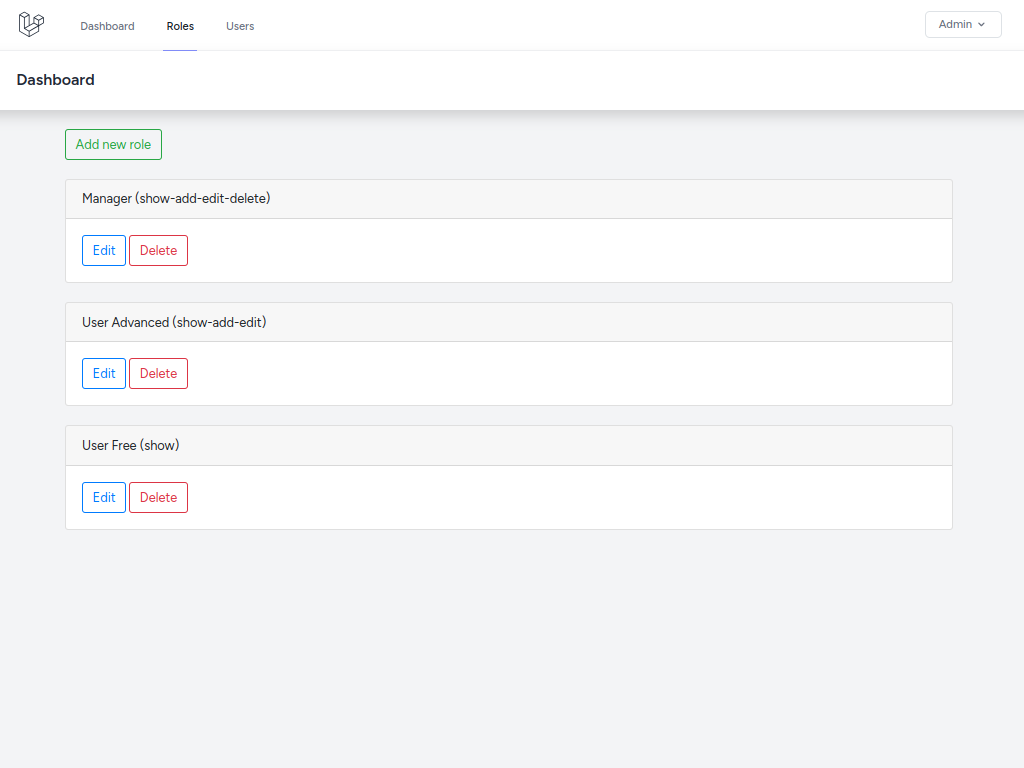Edit the User Advanced role
The height and width of the screenshot is (768, 1024).
click(x=103, y=373)
